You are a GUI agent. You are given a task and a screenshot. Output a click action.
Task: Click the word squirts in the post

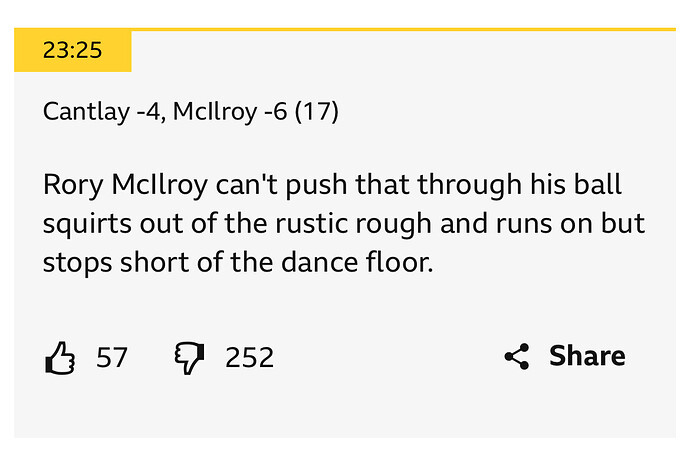click(x=87, y=224)
